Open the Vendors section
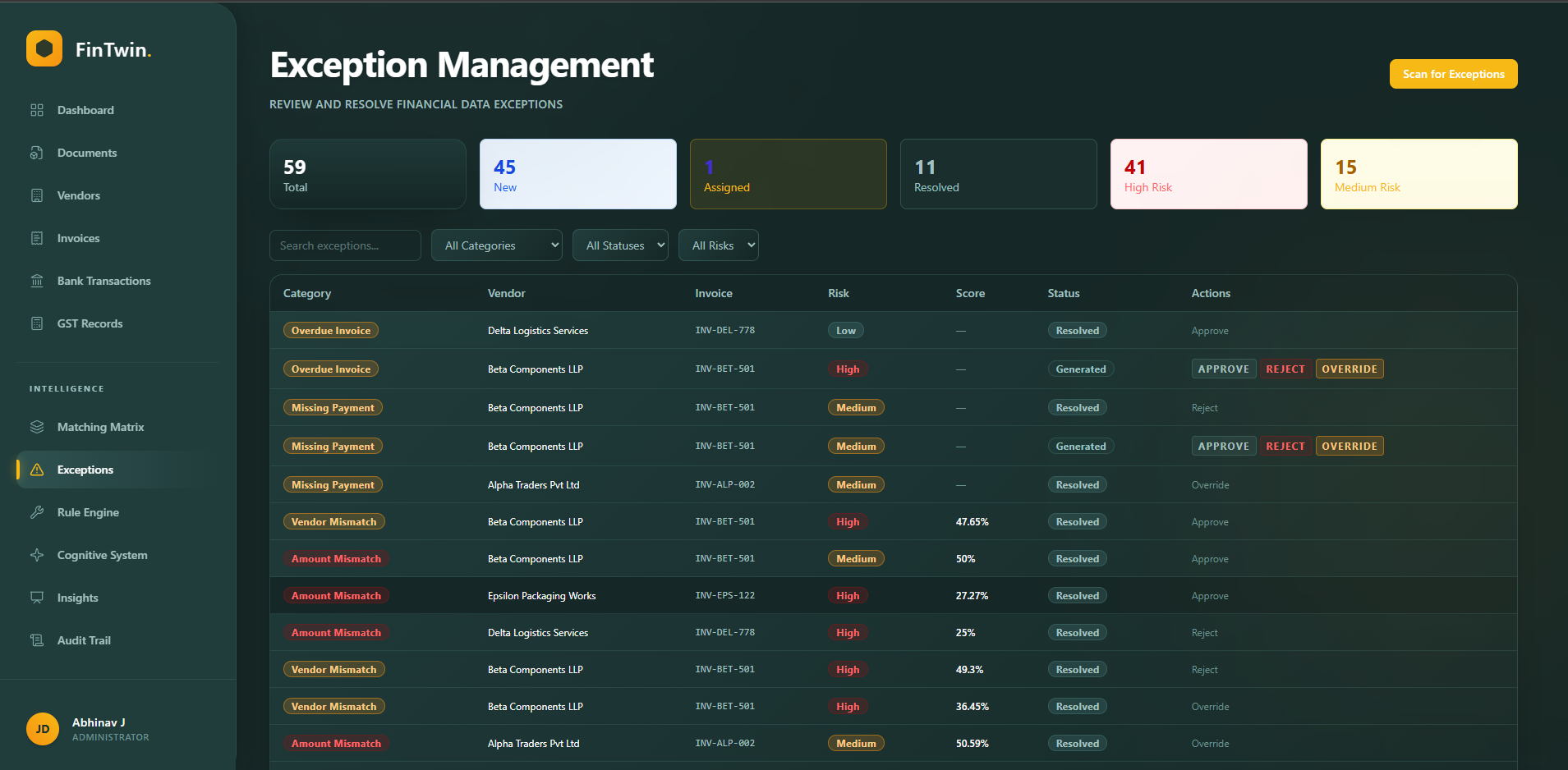This screenshot has width=1568, height=770. 79,195
